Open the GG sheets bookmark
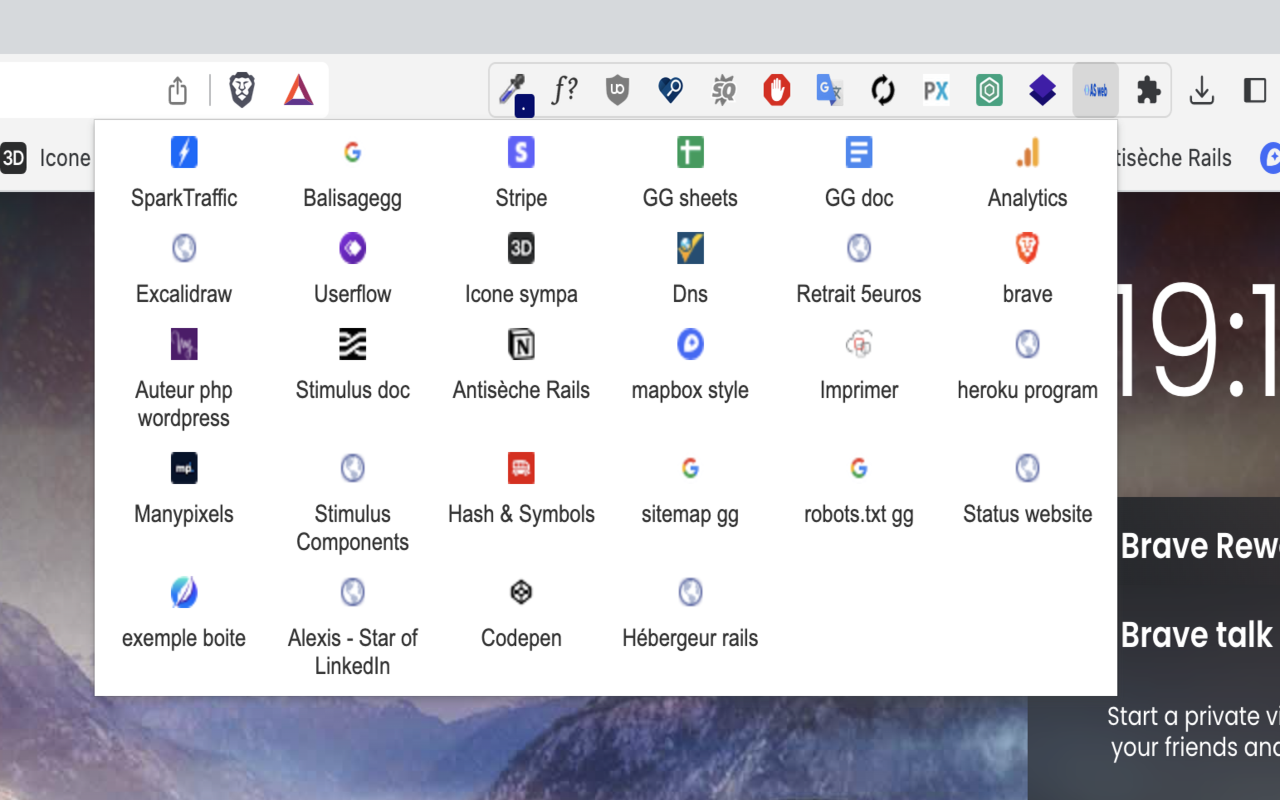The width and height of the screenshot is (1280, 800). (689, 170)
